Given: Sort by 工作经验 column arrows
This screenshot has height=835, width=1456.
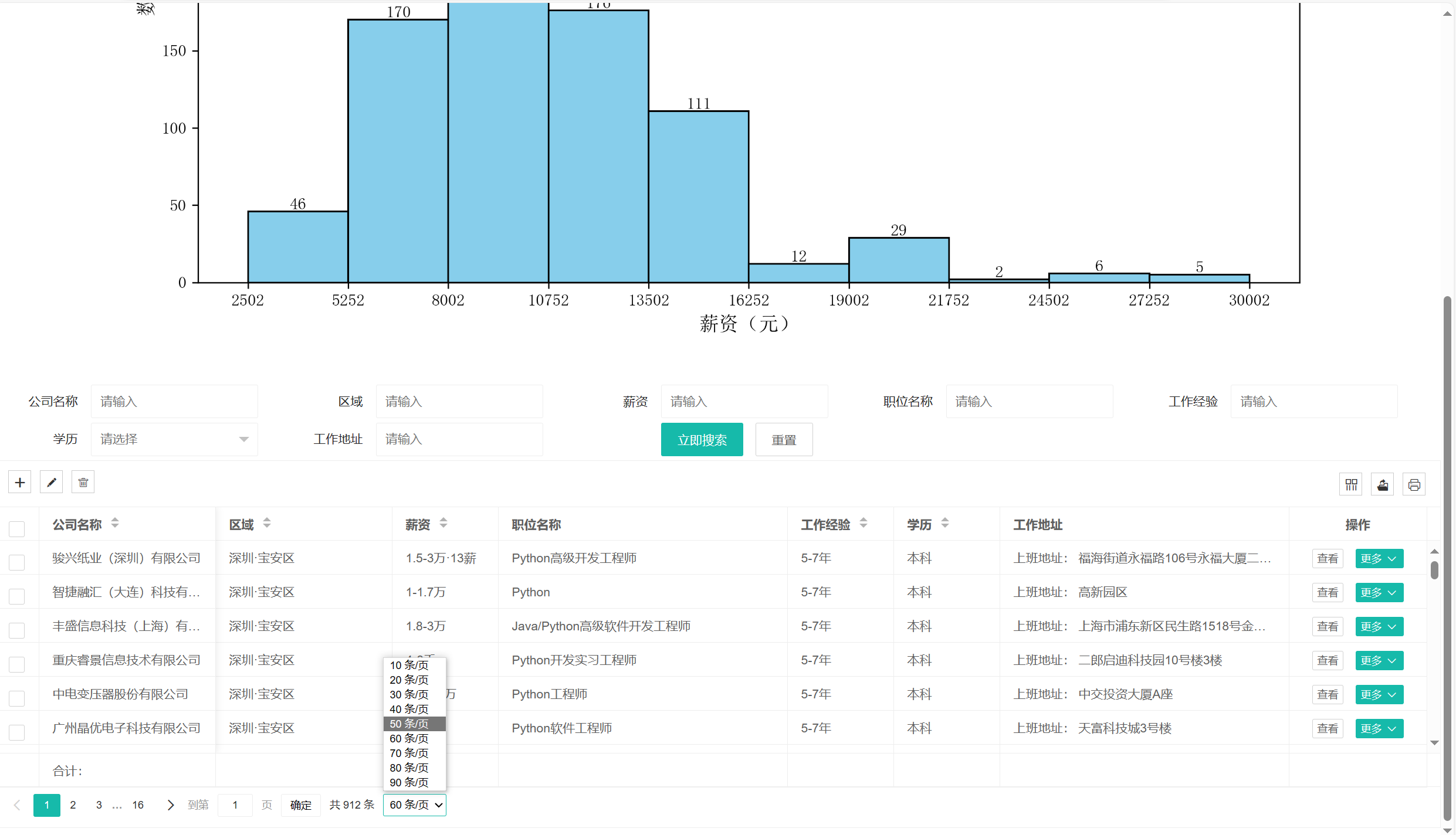Looking at the screenshot, I should pyautogui.click(x=864, y=523).
